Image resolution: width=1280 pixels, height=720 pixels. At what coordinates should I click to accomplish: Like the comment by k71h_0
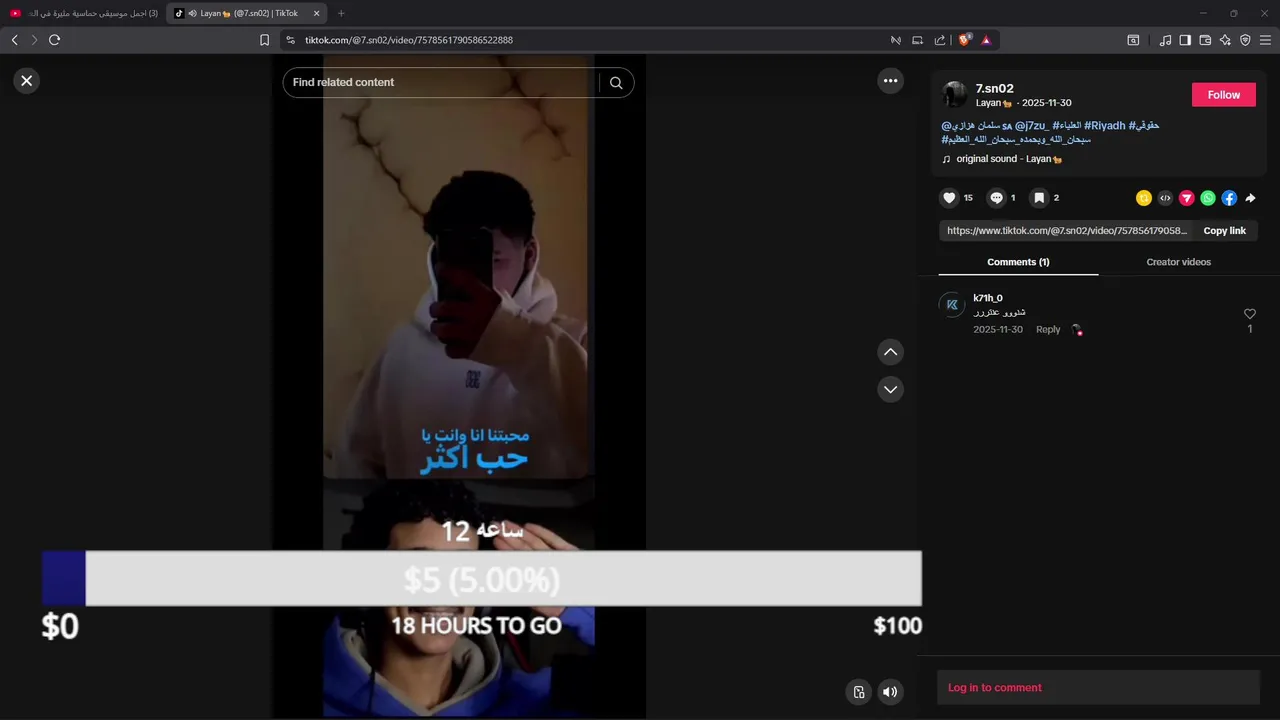click(1249, 314)
